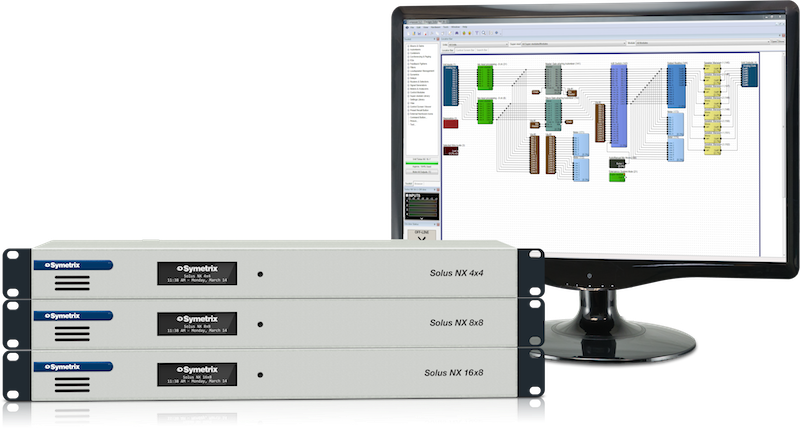Image resolution: width=800 pixels, height=428 pixels.
Task: Toggle the INPUTS checkbox in meter panel
Action: (407, 195)
